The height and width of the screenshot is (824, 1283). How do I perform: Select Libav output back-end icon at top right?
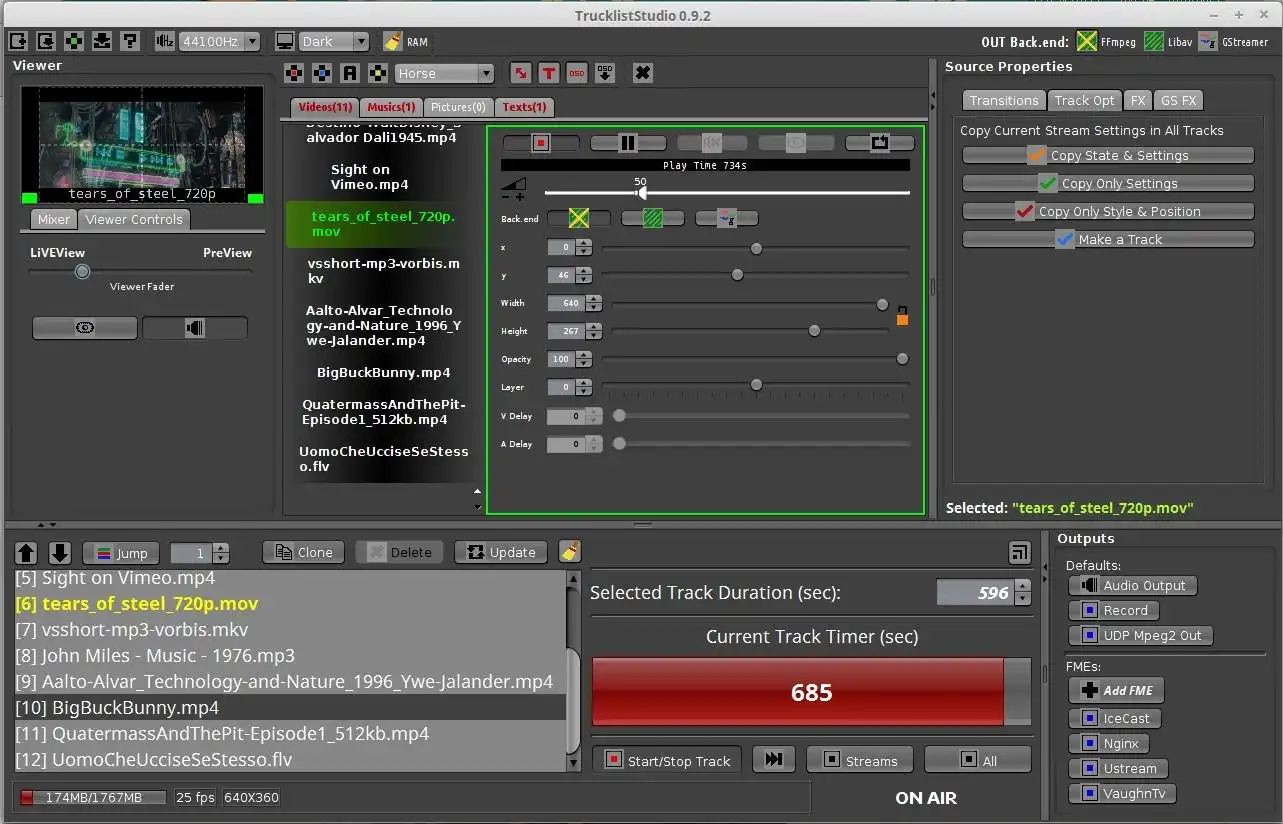click(1154, 42)
